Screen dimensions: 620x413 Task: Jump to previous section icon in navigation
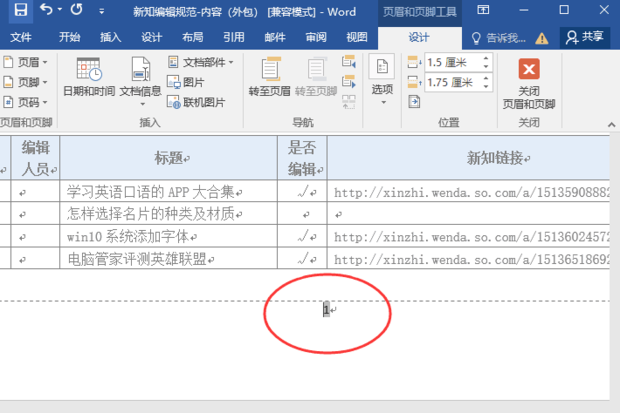[348, 61]
